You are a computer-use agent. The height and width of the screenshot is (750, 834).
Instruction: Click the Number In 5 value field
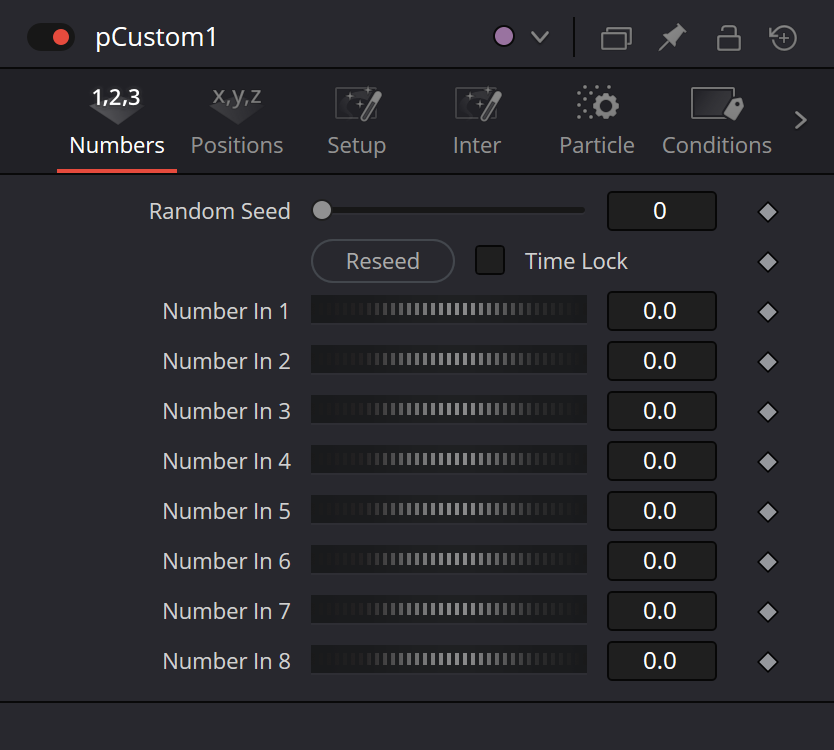662,511
